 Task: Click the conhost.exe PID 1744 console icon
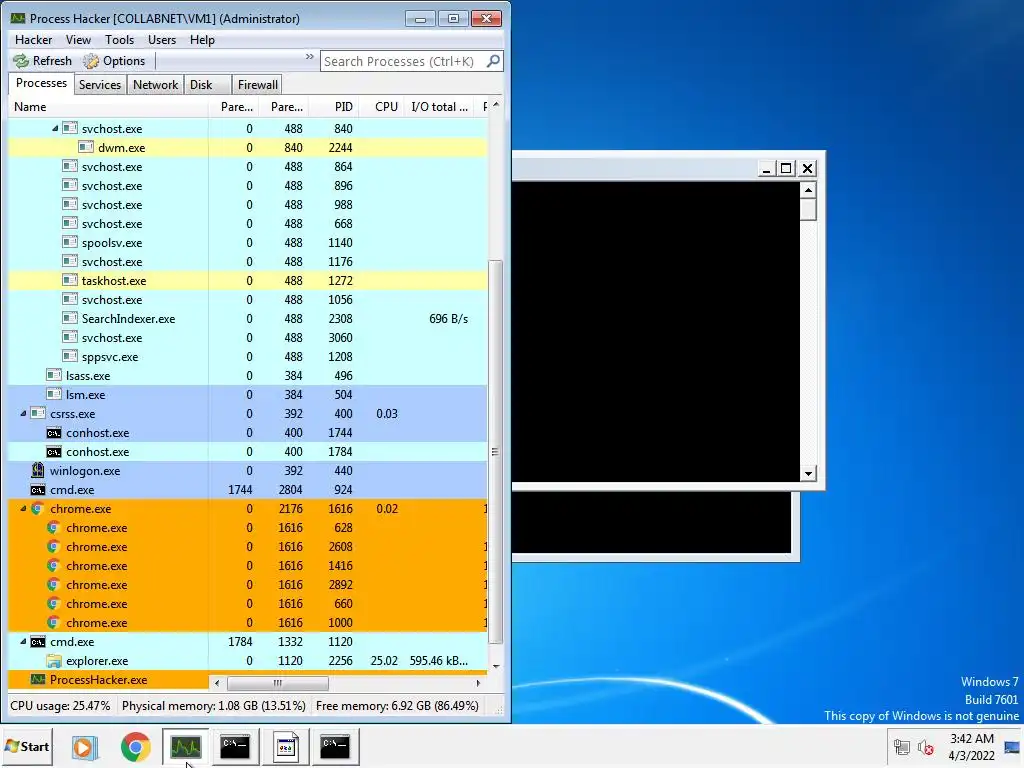54,433
